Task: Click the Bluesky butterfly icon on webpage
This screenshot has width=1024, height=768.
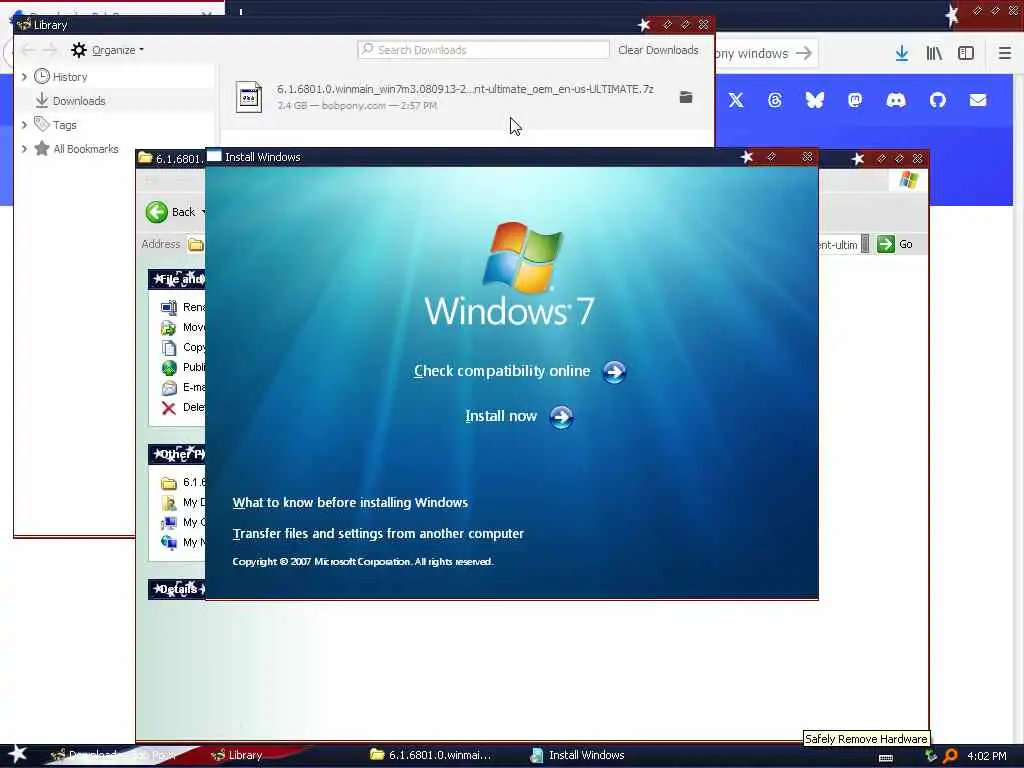Action: (x=815, y=100)
